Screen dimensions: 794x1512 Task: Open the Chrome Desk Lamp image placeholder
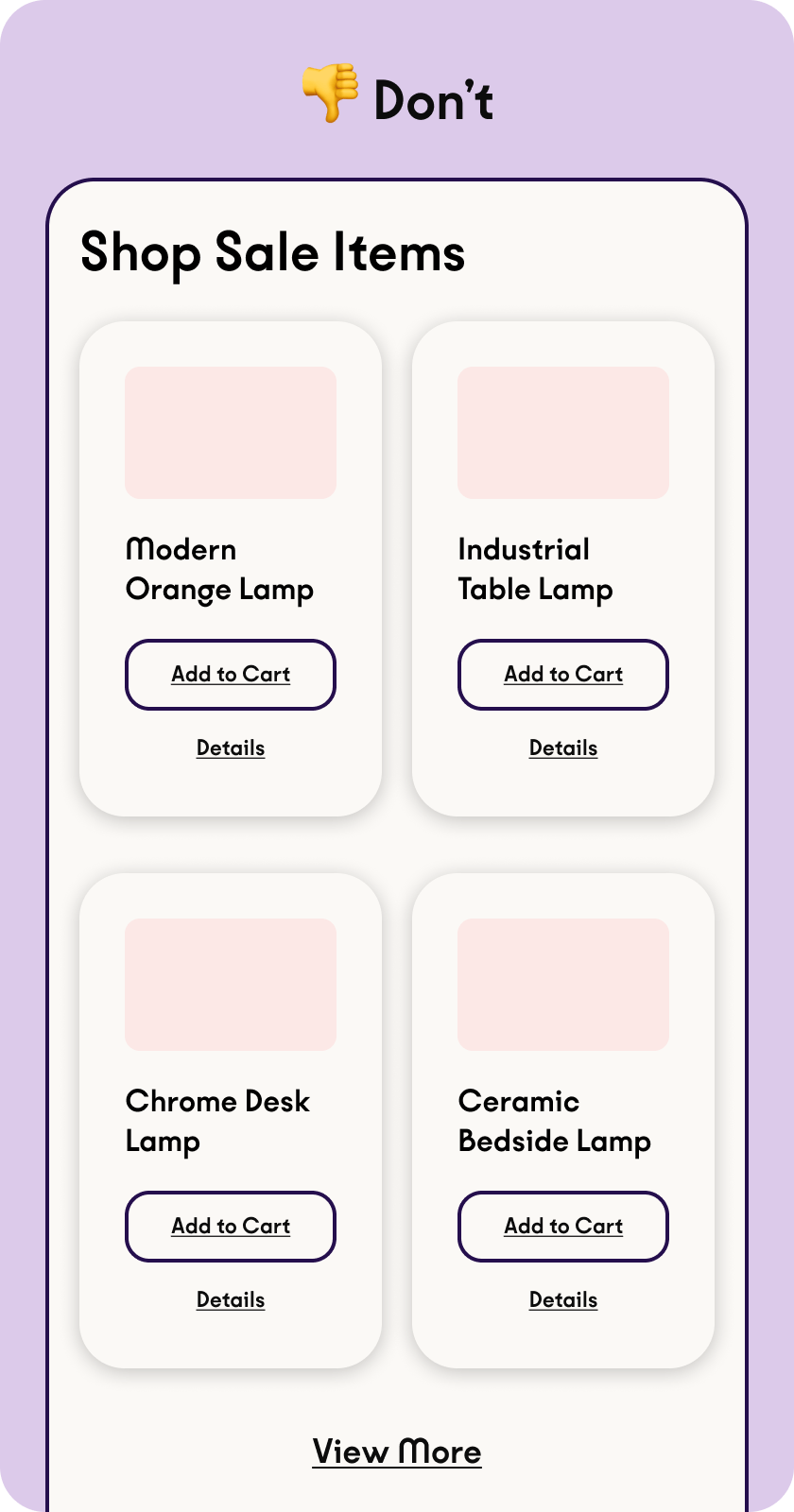click(231, 985)
